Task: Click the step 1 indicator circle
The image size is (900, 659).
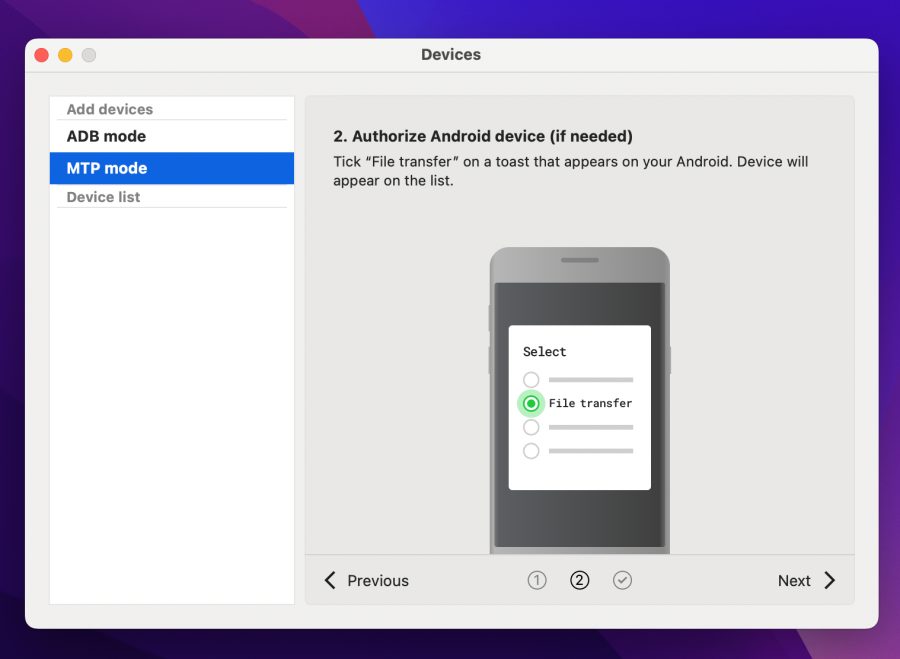Action: (537, 580)
